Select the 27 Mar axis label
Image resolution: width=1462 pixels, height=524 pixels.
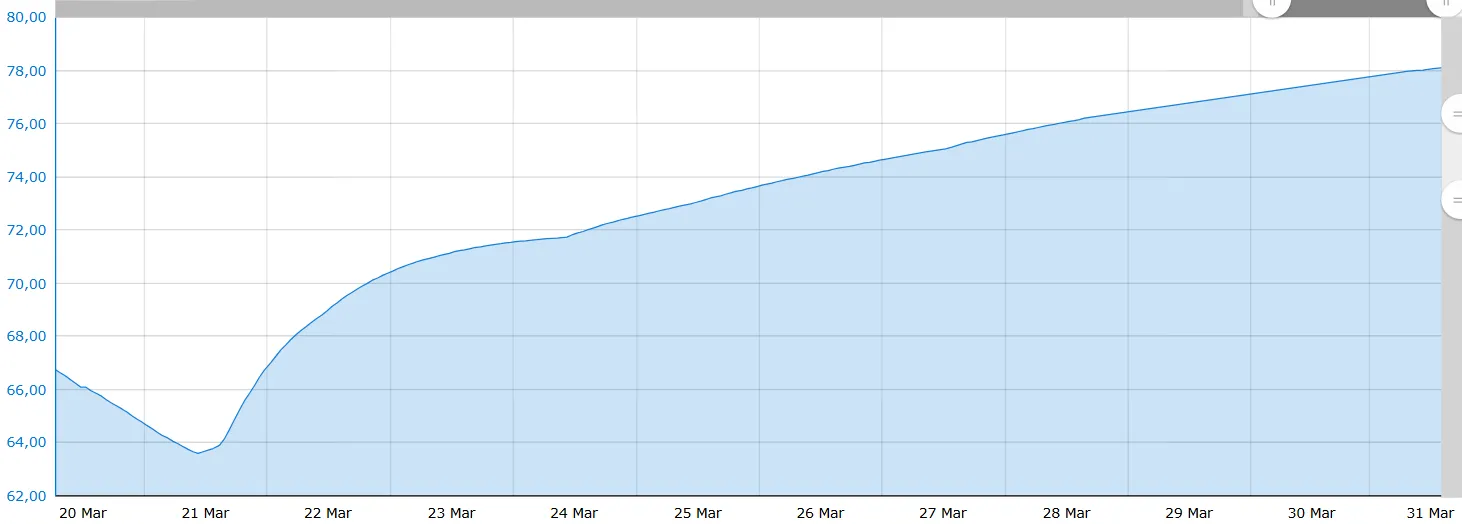coord(943,513)
